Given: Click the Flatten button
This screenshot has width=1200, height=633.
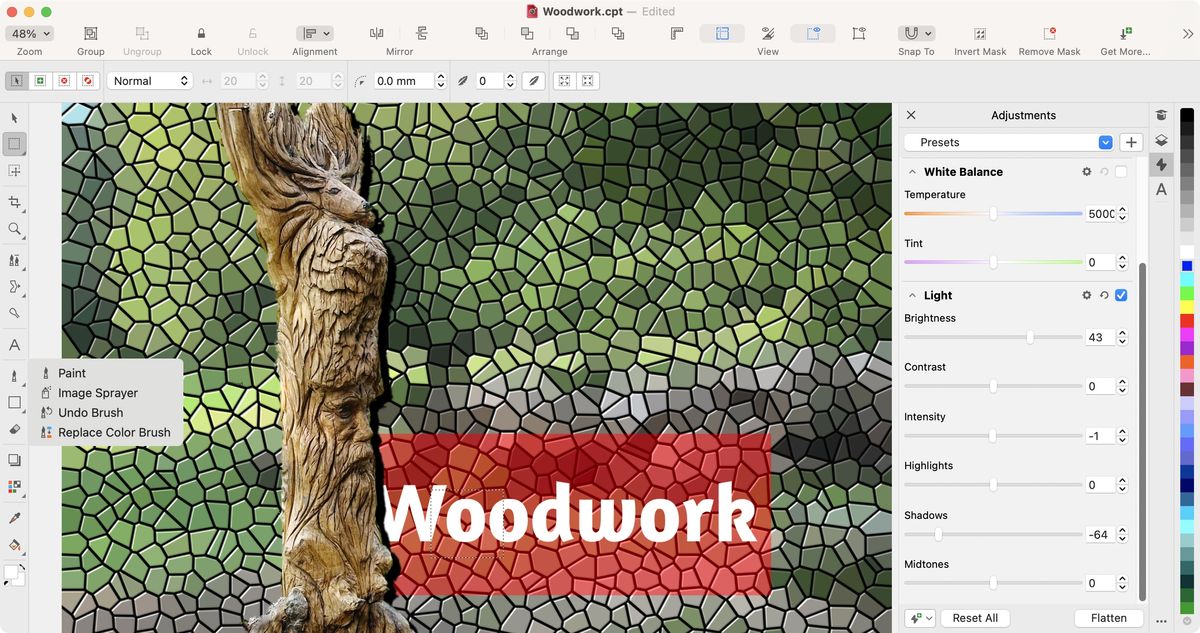Looking at the screenshot, I should pyautogui.click(x=1109, y=618).
